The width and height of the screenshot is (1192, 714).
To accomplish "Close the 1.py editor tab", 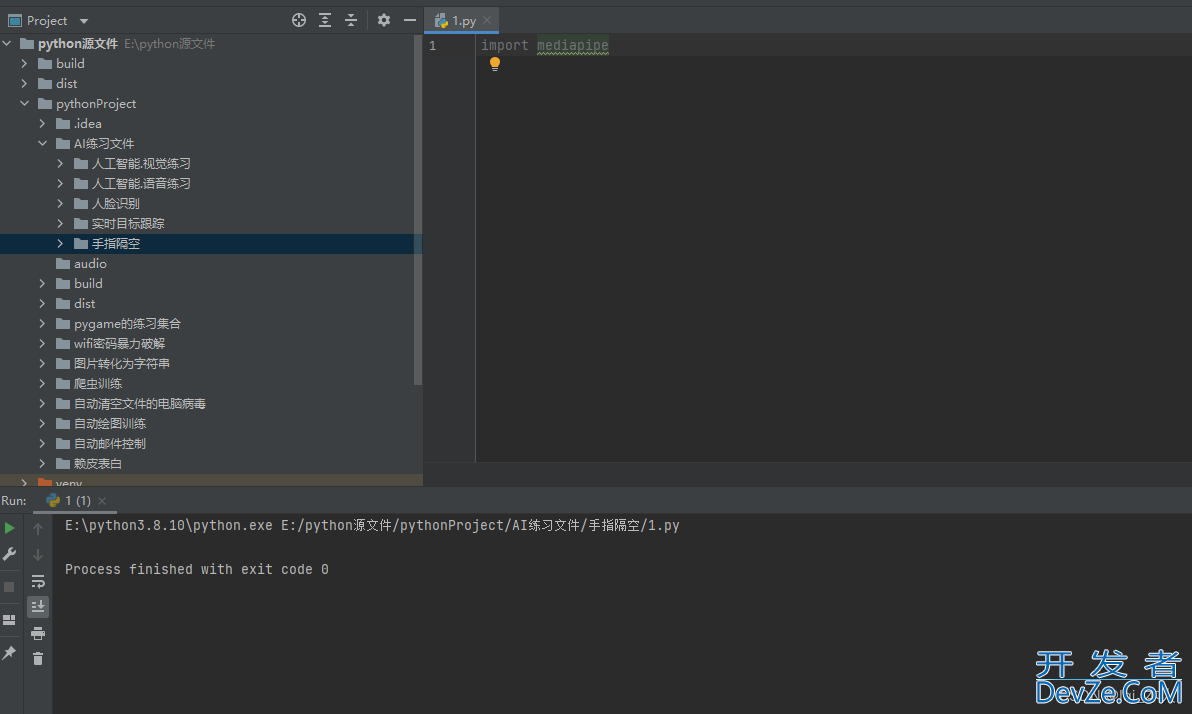I will point(487,21).
